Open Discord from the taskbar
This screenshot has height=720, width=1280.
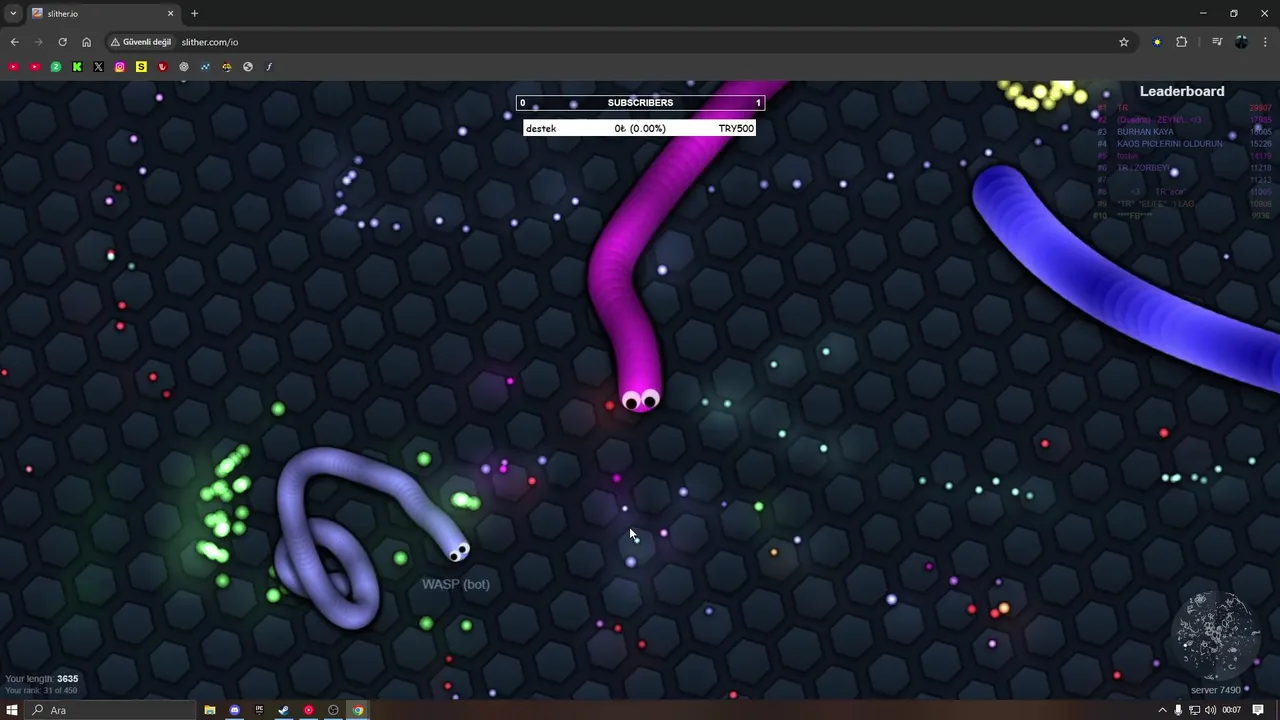click(235, 710)
